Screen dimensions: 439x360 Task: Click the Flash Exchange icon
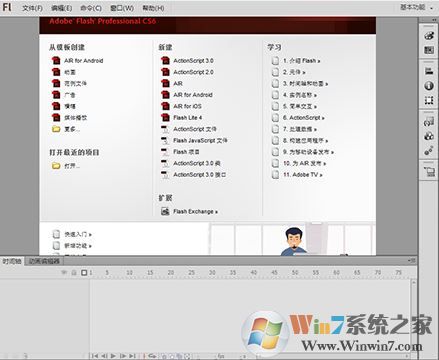point(165,211)
